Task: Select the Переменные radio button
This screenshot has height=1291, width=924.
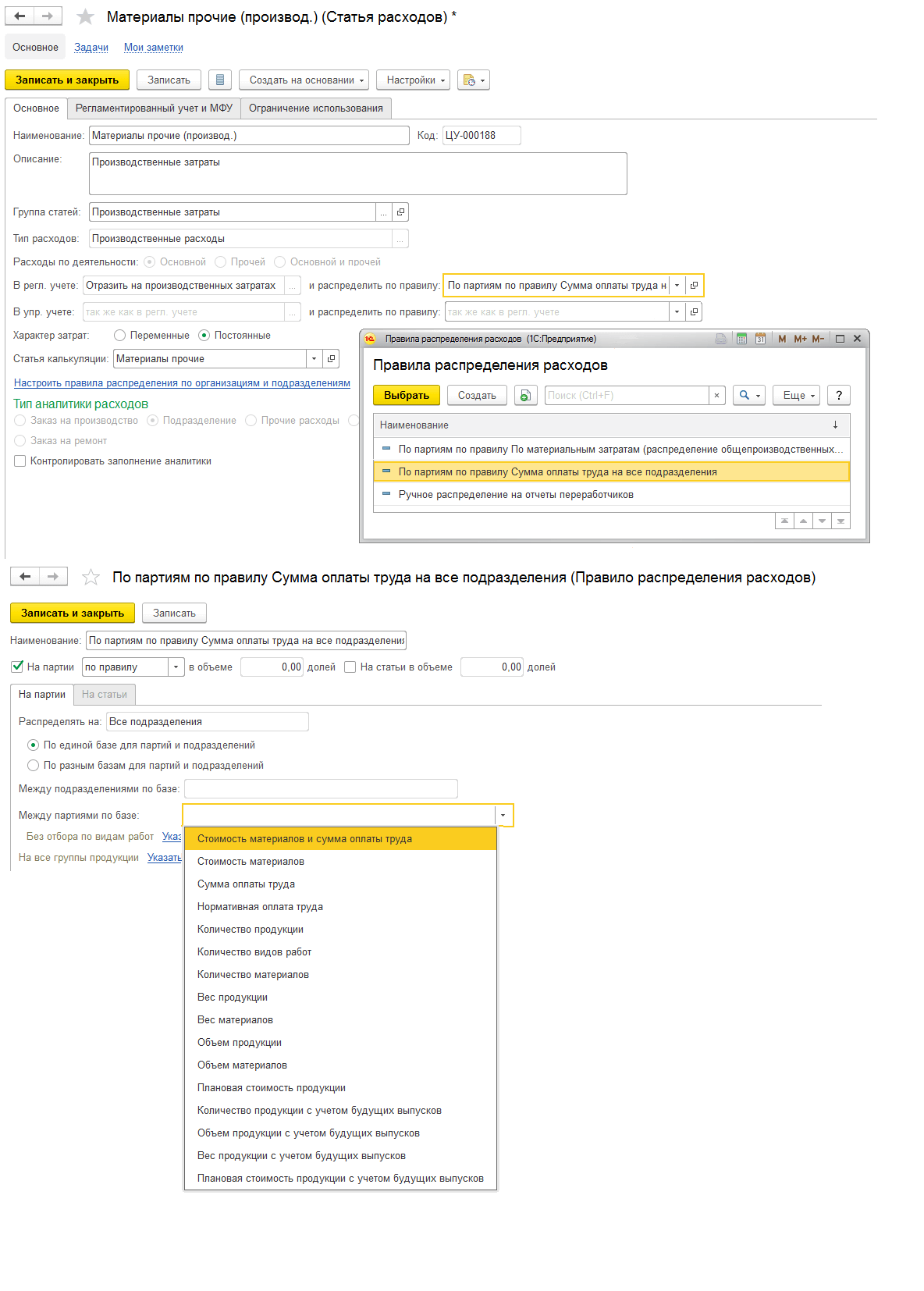Action: pos(120,336)
